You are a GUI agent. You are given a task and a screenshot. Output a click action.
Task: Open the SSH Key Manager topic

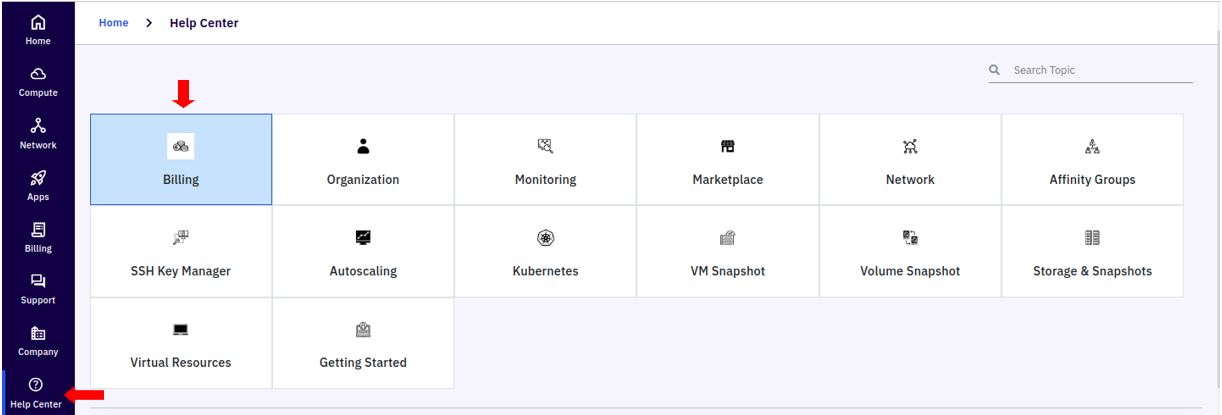pyautogui.click(x=181, y=251)
